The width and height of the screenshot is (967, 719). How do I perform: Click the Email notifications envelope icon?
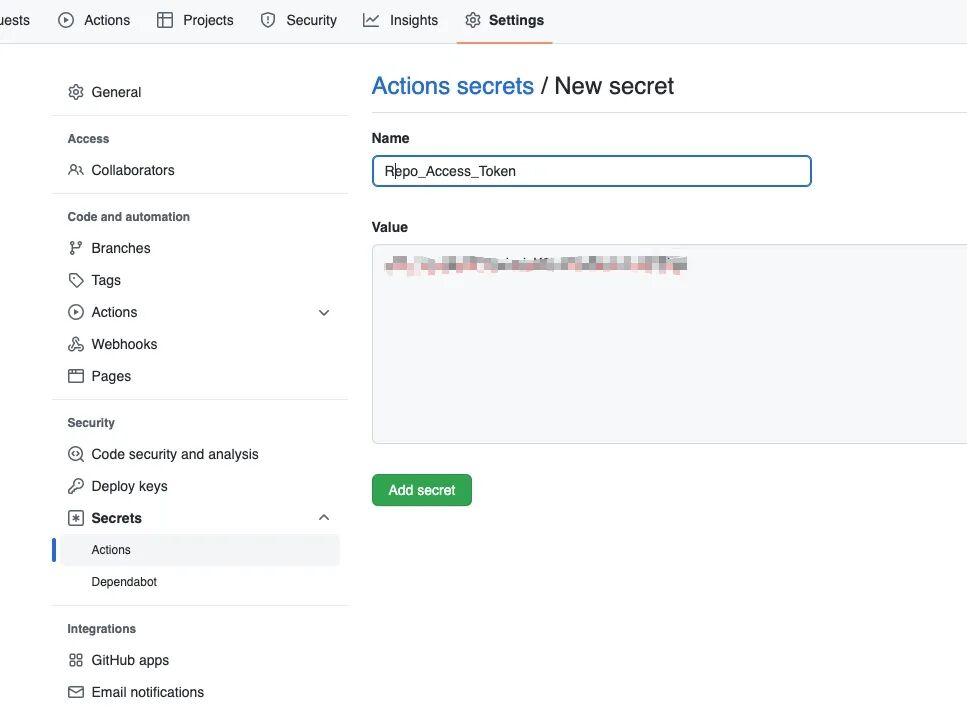click(76, 692)
